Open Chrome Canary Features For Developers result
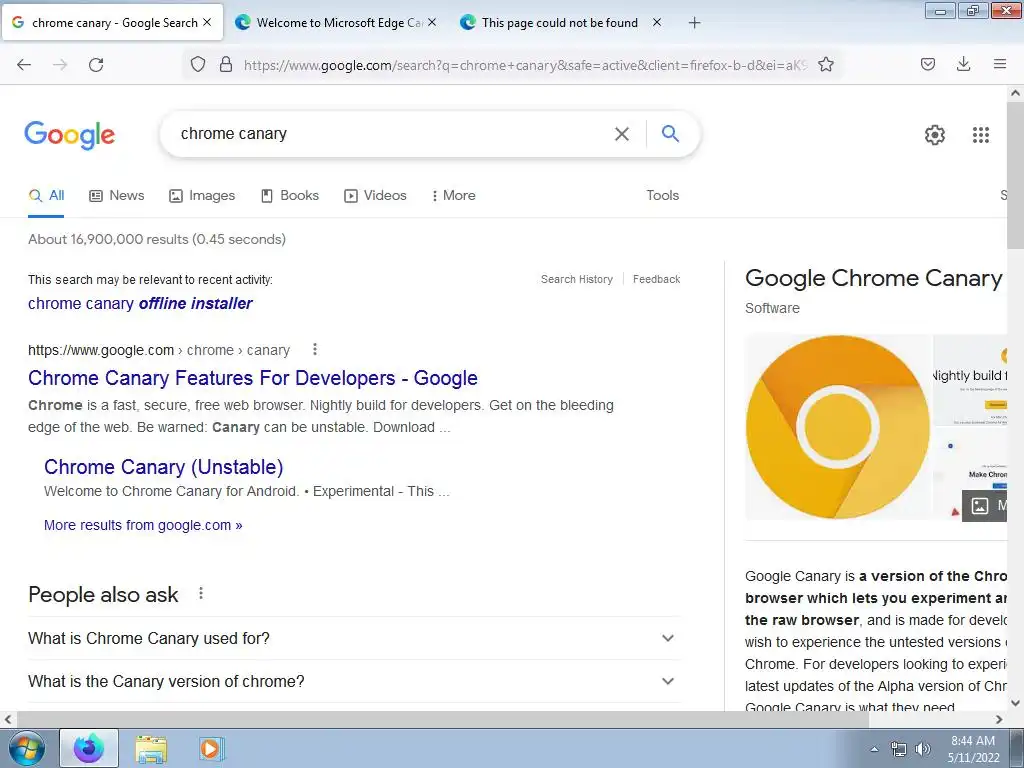The image size is (1024, 768). tap(253, 378)
